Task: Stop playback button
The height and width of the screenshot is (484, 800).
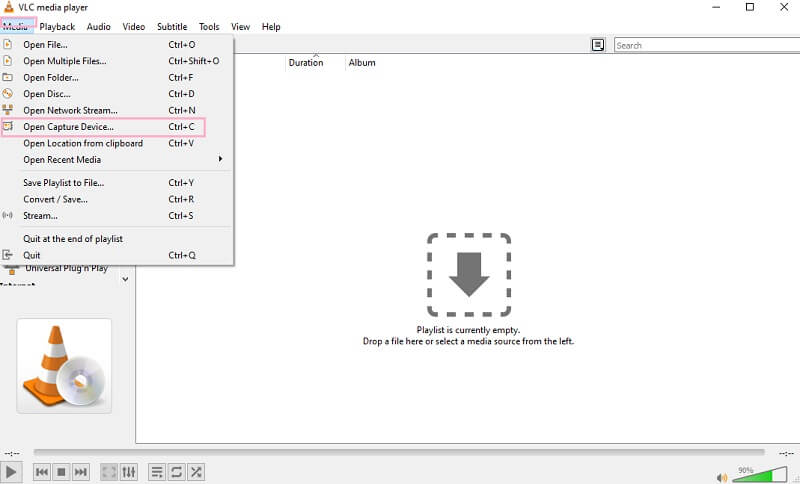Action: (61, 472)
